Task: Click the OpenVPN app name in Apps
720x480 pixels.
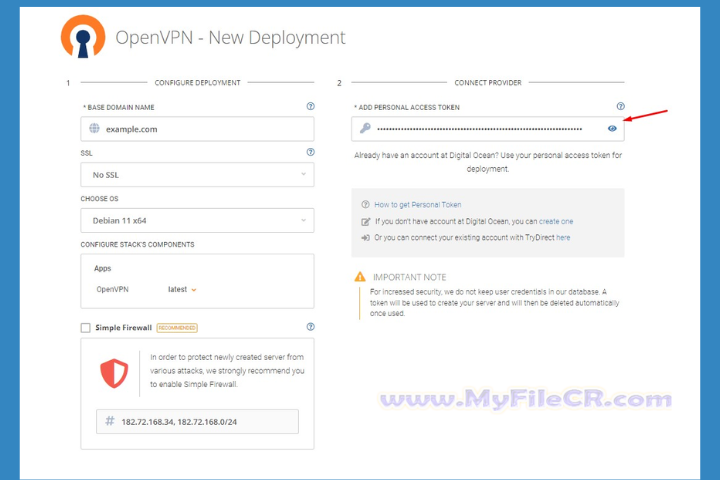Action: (112, 289)
